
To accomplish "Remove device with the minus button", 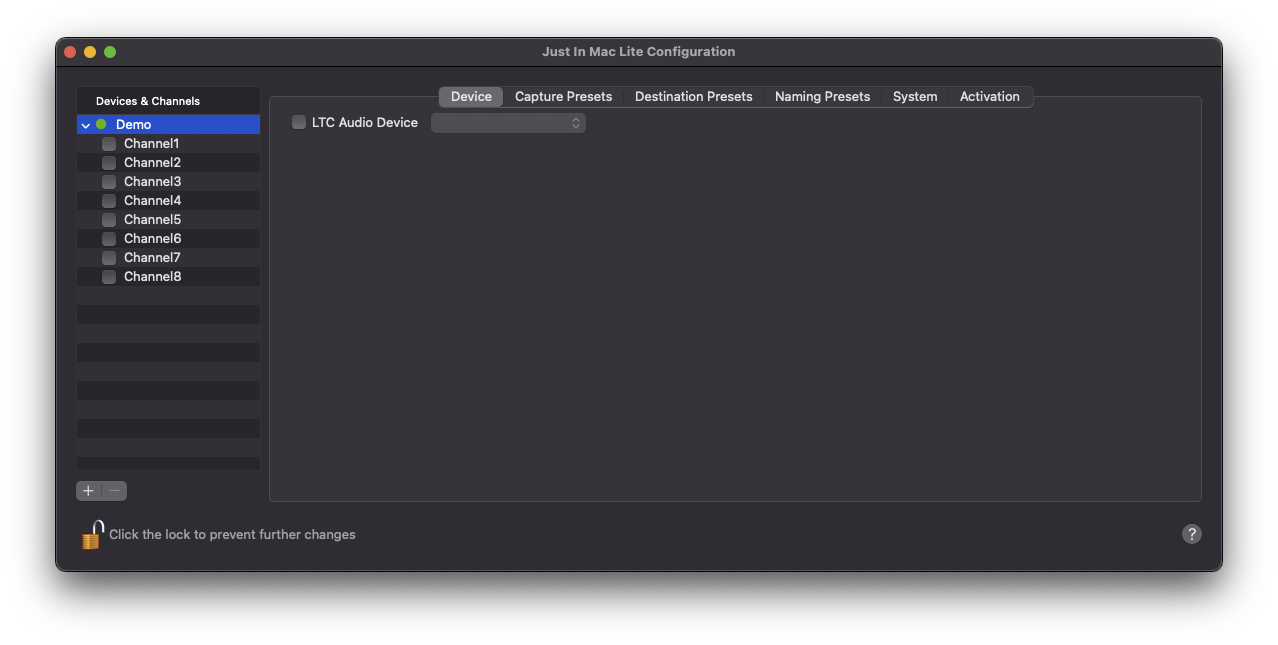I will [x=115, y=491].
